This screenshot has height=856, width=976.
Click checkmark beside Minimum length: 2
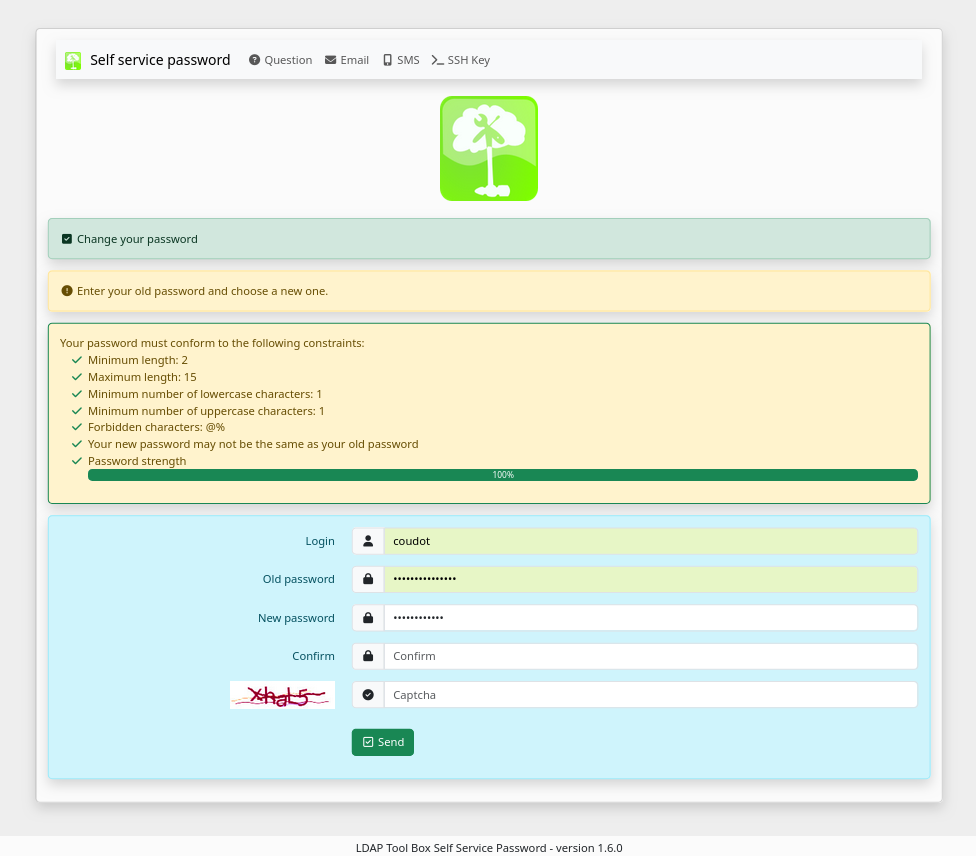[x=77, y=360]
